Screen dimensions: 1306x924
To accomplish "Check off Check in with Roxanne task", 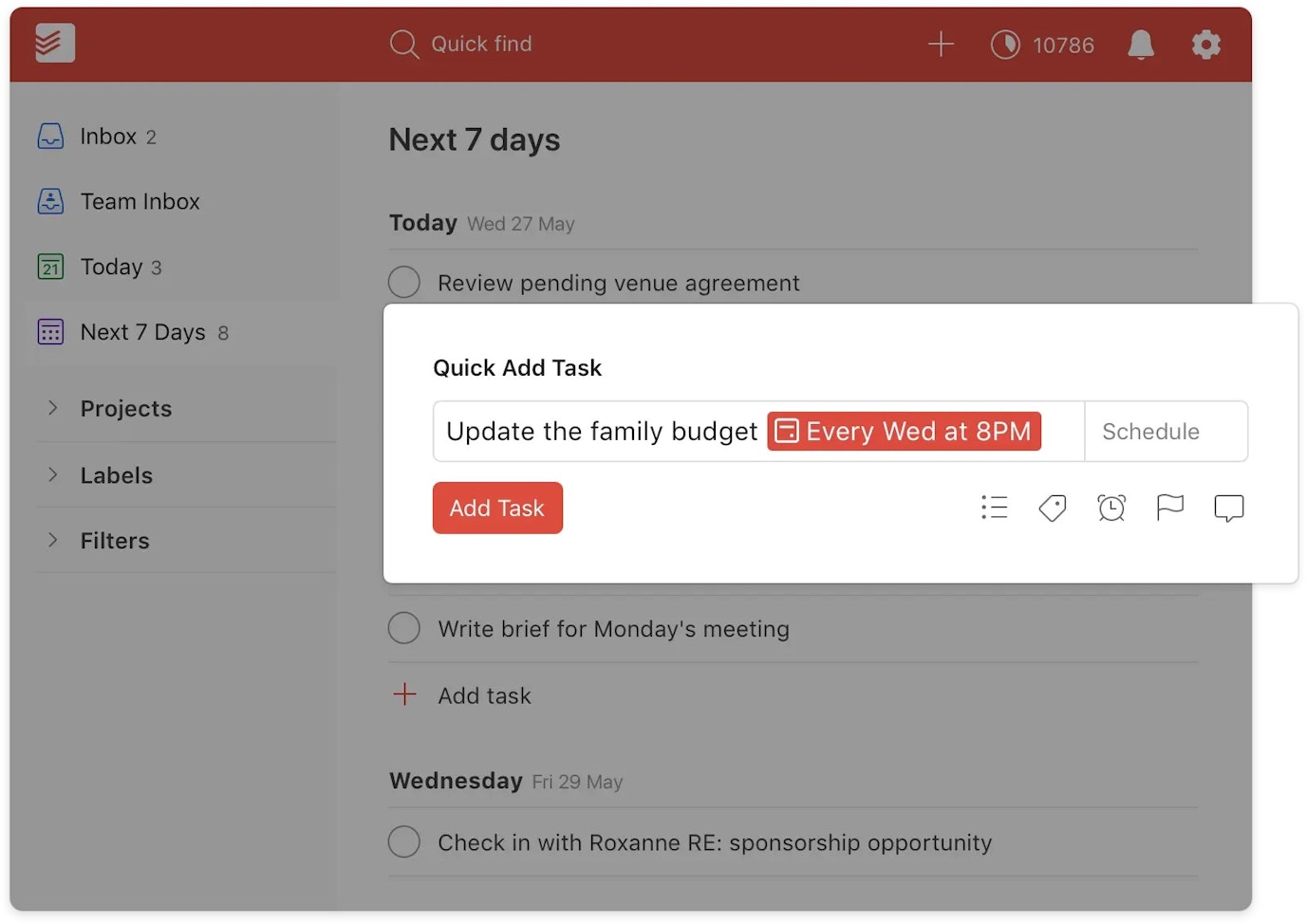I will (x=404, y=841).
